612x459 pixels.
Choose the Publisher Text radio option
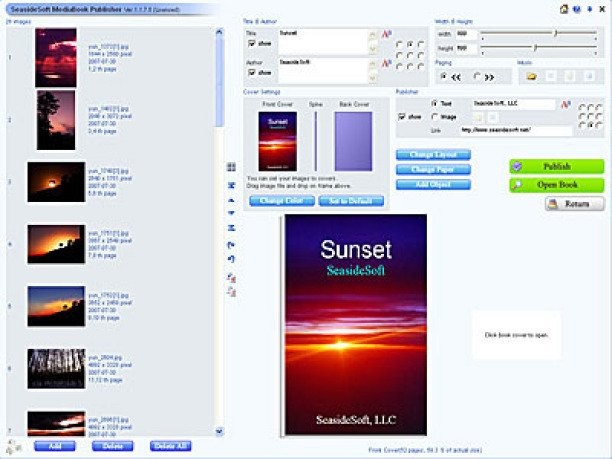(434, 103)
